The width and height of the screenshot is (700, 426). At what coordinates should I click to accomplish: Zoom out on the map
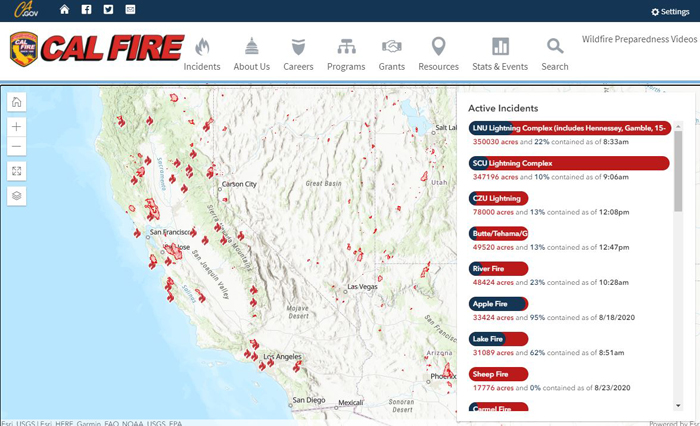click(17, 146)
